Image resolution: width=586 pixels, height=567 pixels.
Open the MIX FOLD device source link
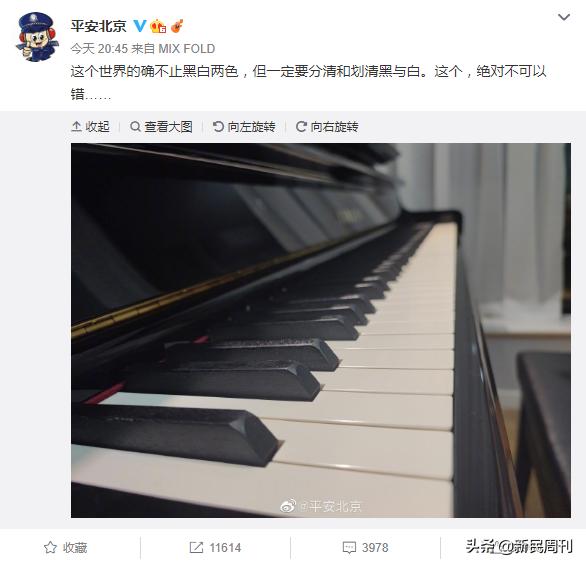186,49
